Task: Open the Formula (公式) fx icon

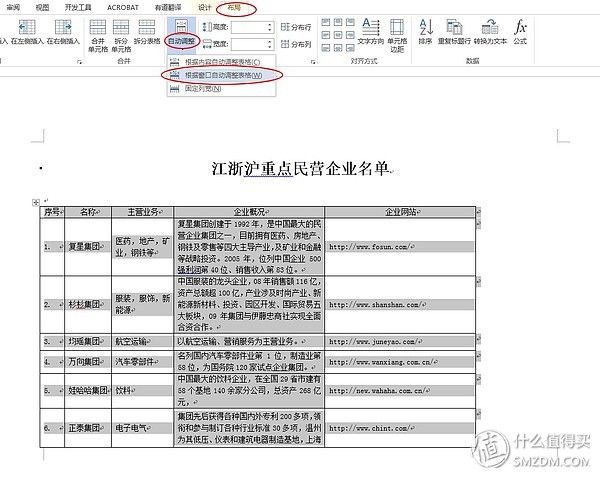Action: coord(520,27)
